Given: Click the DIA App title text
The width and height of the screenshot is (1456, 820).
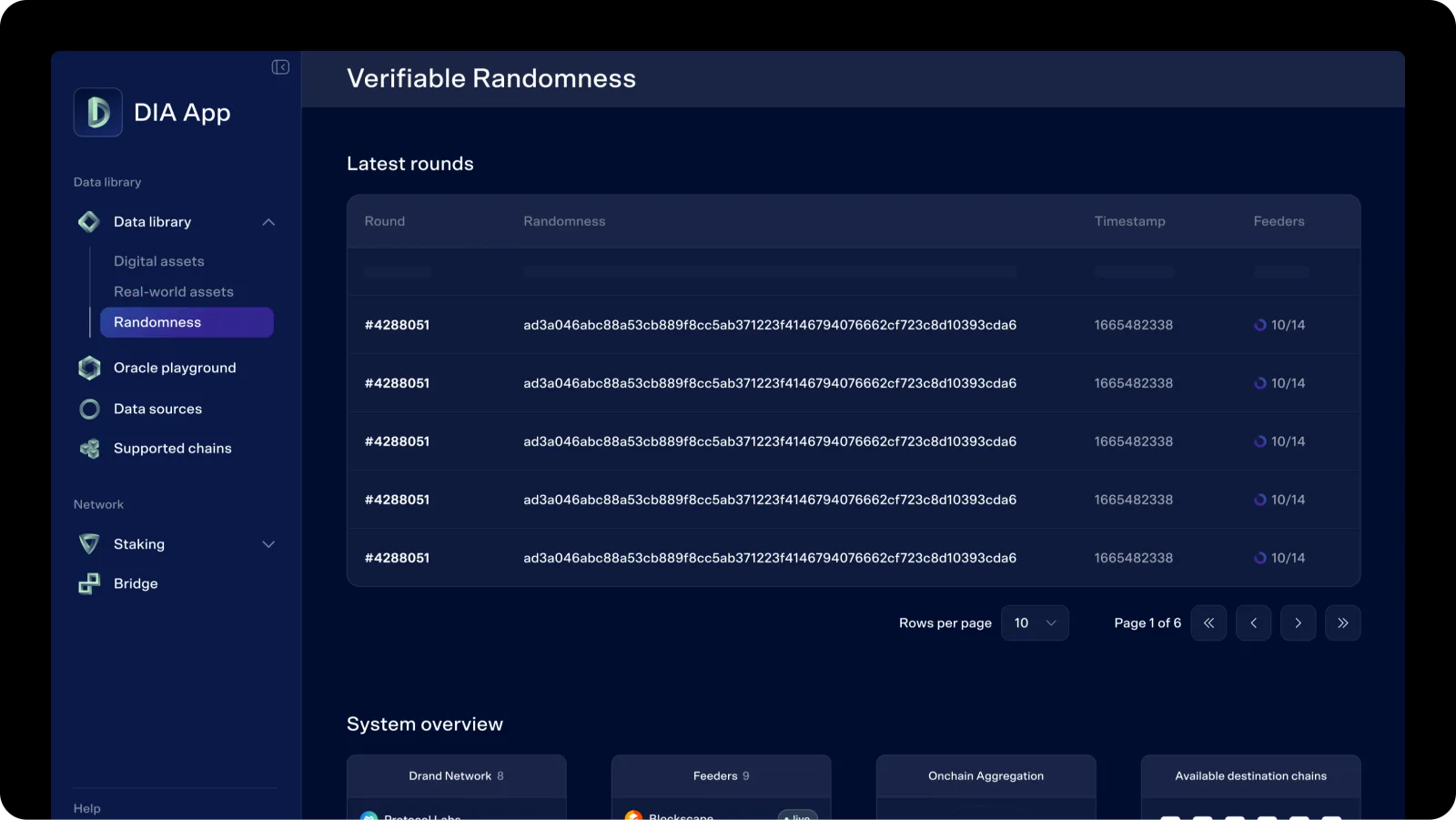Looking at the screenshot, I should coord(182,113).
